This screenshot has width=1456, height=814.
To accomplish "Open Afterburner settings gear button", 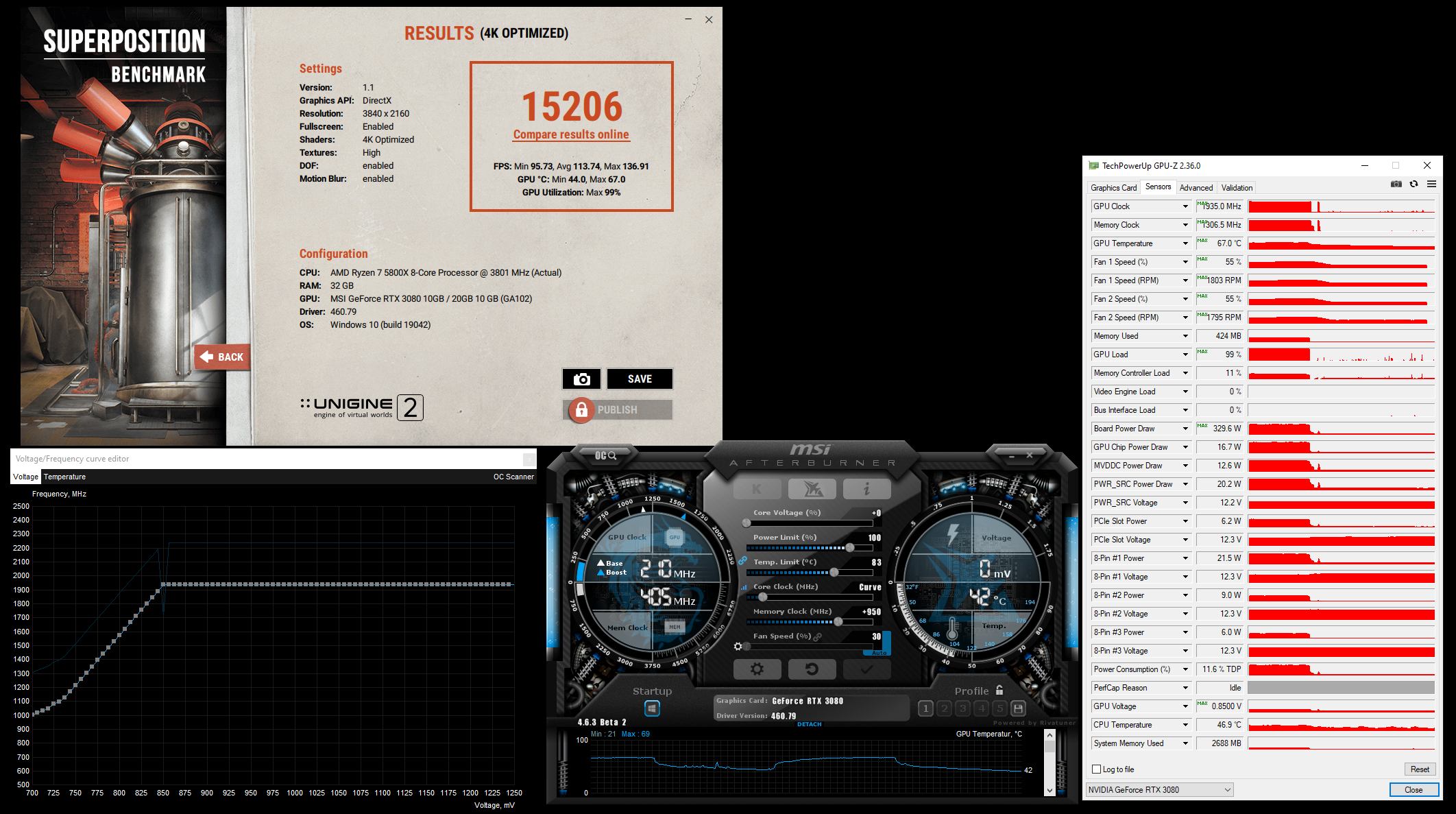I will (x=757, y=669).
